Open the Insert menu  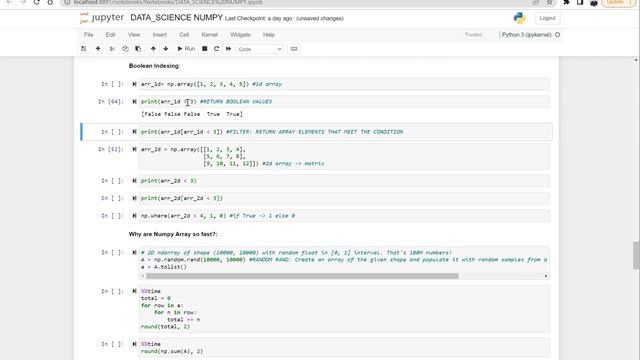pyautogui.click(x=160, y=35)
